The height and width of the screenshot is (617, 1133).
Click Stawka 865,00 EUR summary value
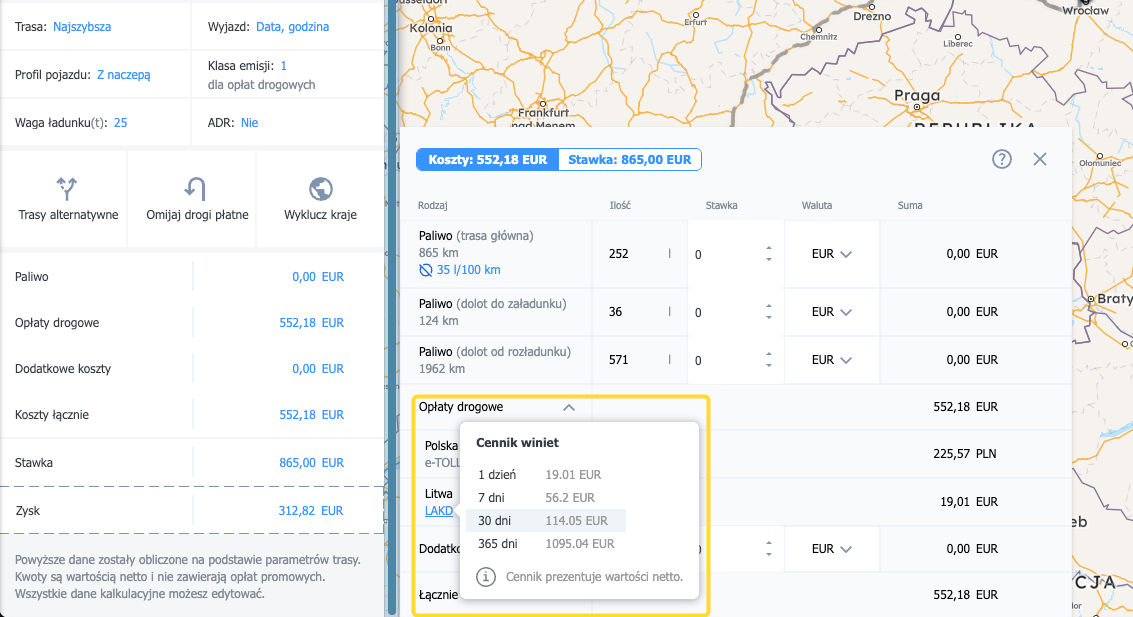pos(311,463)
